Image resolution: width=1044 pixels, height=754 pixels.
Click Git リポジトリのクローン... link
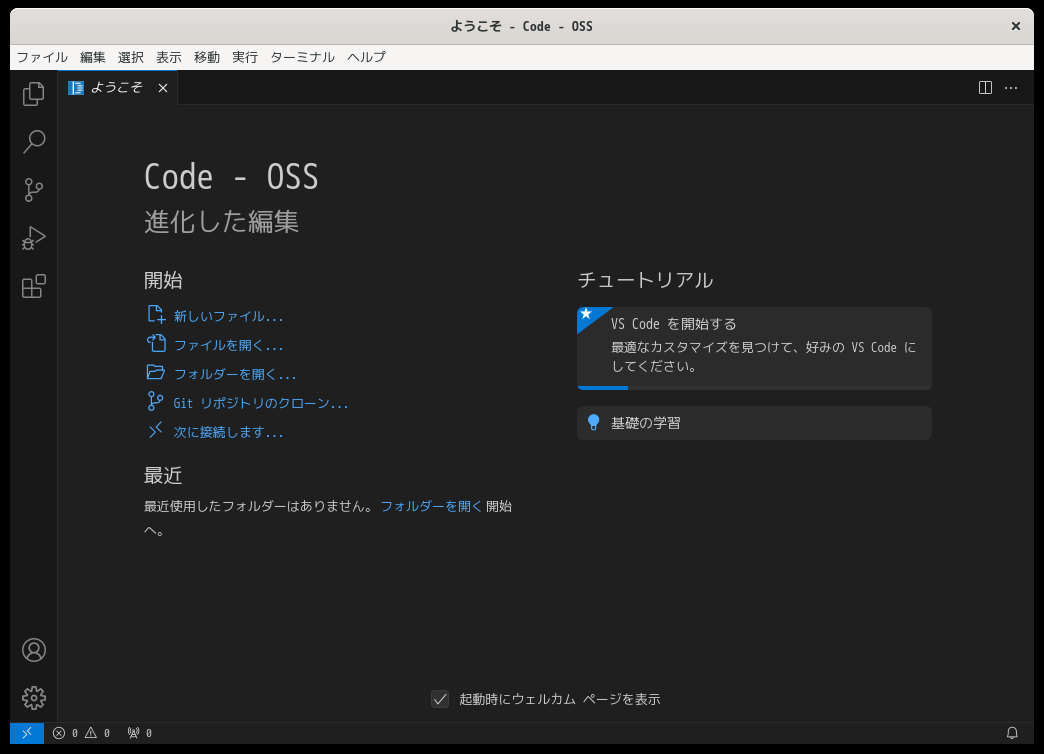click(x=260, y=403)
